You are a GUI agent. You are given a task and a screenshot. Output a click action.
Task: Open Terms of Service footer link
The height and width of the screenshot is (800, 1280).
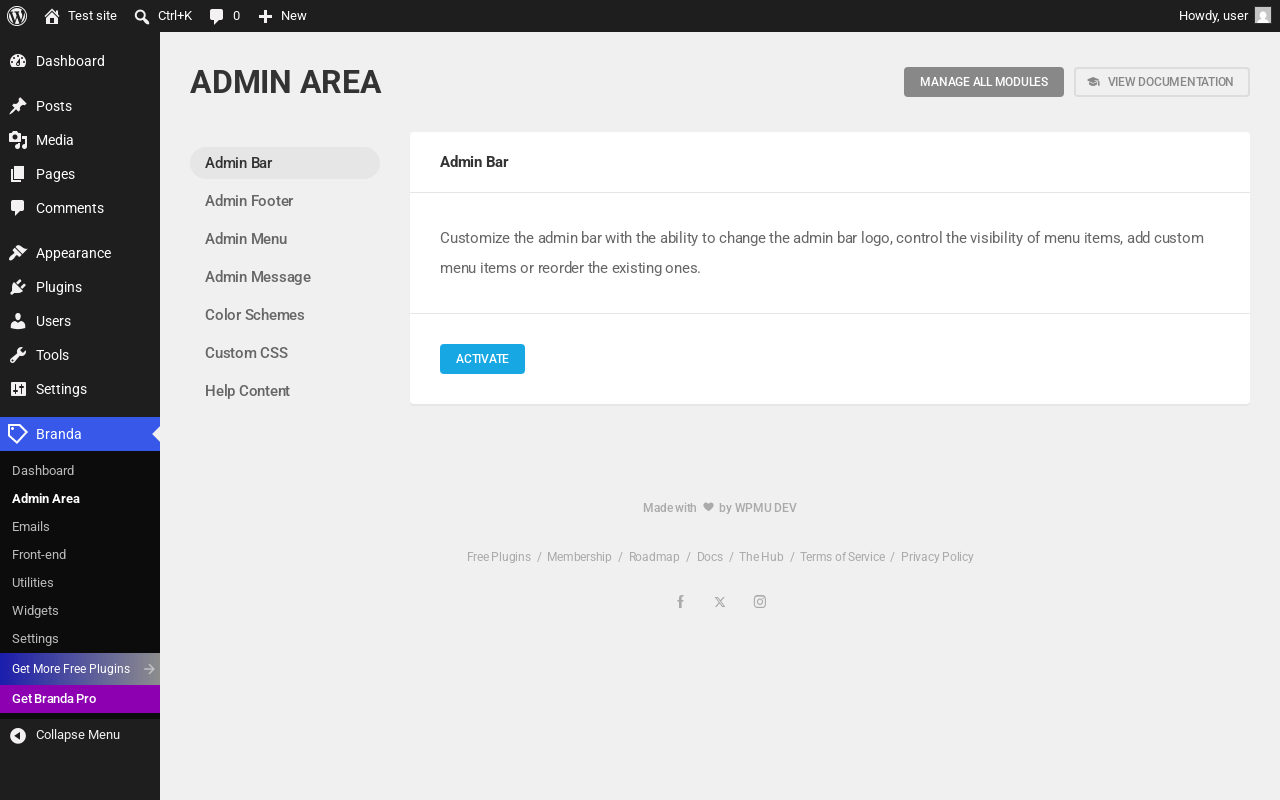842,557
